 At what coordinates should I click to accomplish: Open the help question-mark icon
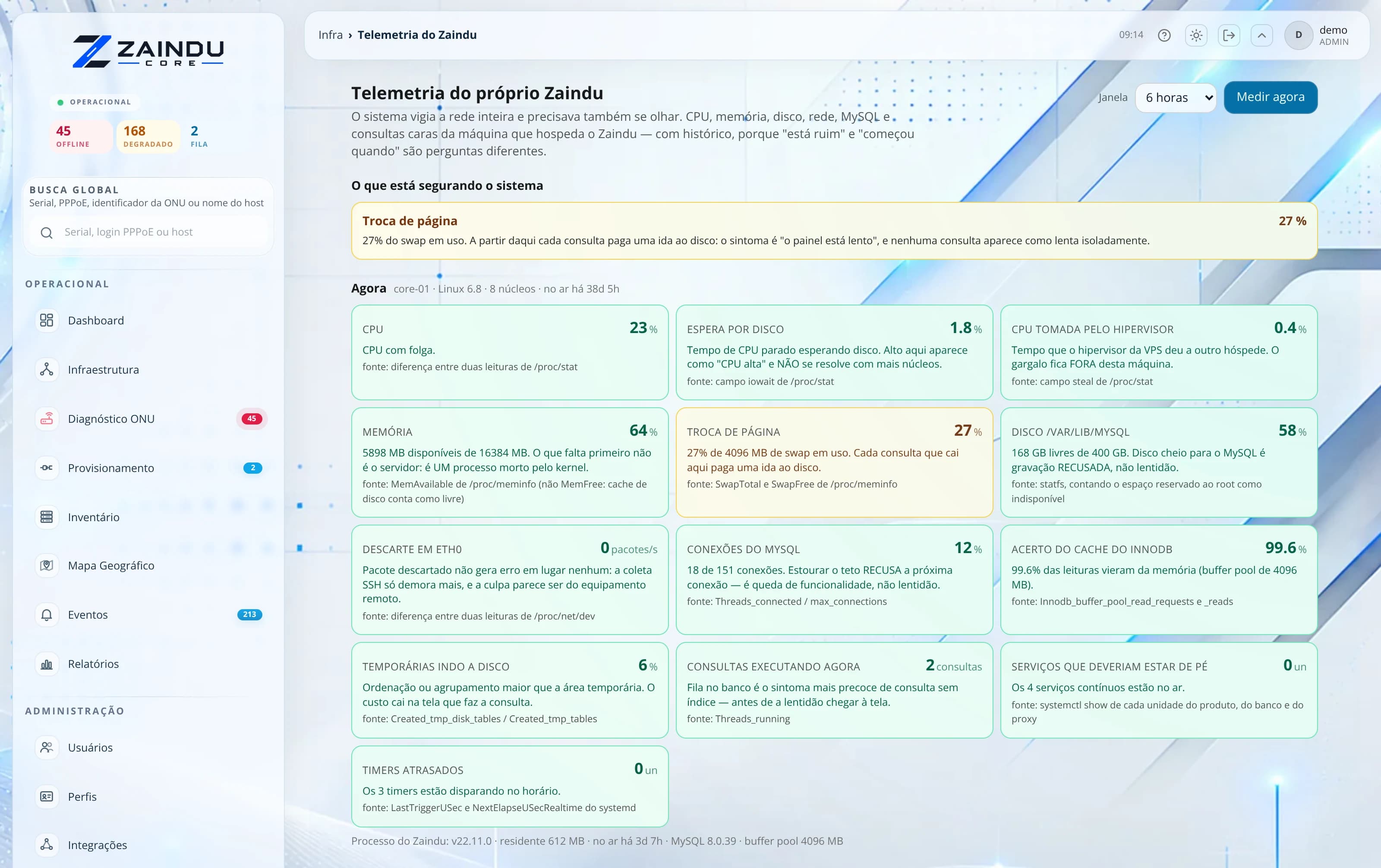(x=1163, y=35)
